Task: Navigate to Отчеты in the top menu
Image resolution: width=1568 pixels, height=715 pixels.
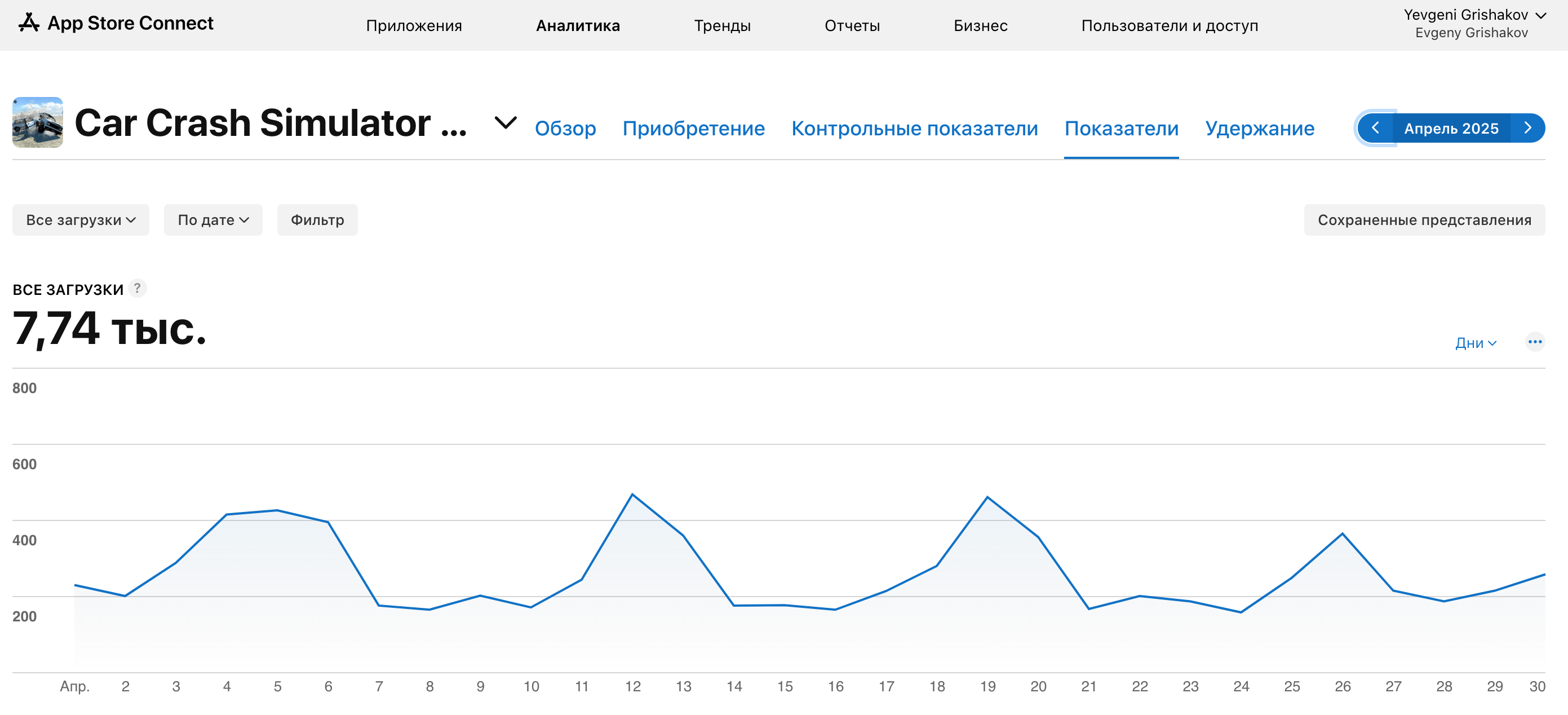Action: coord(852,25)
